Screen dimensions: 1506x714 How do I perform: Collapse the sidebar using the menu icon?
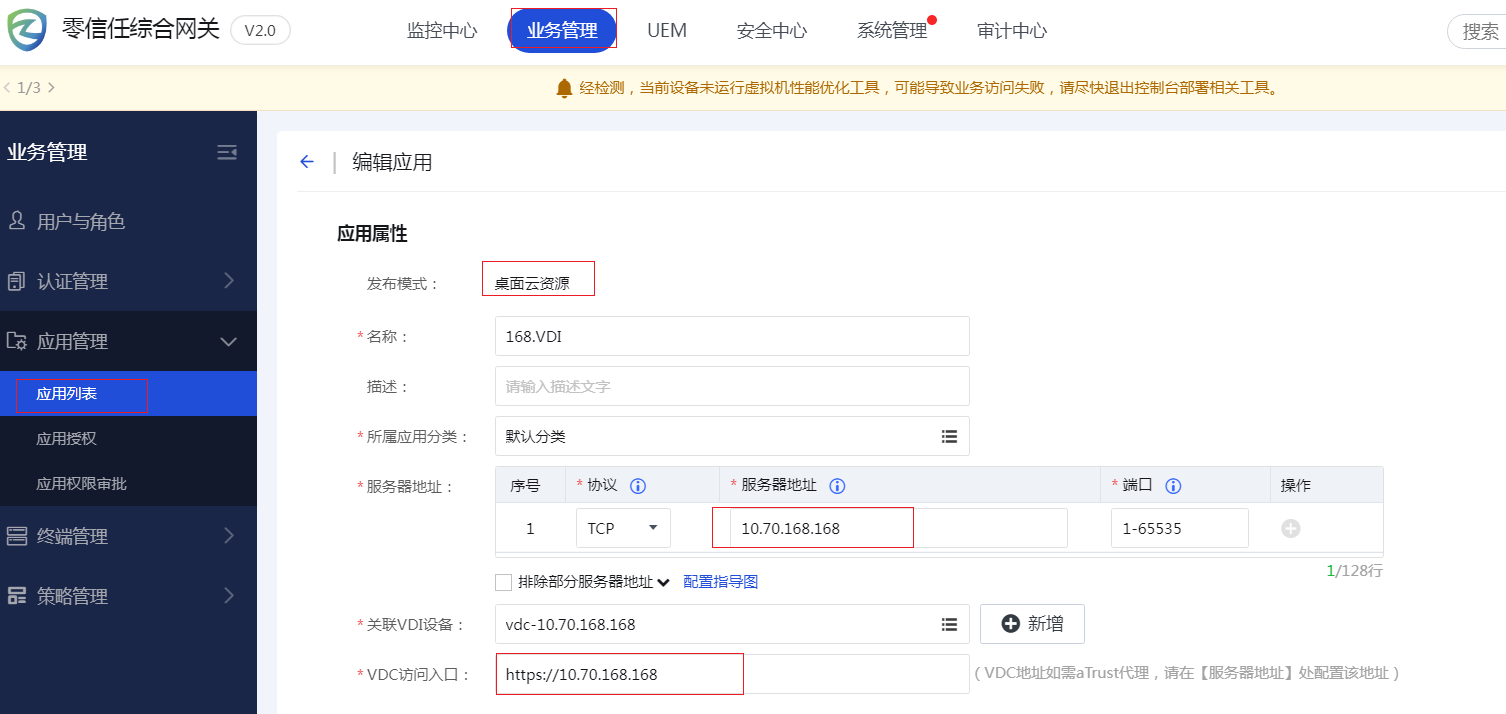227,152
